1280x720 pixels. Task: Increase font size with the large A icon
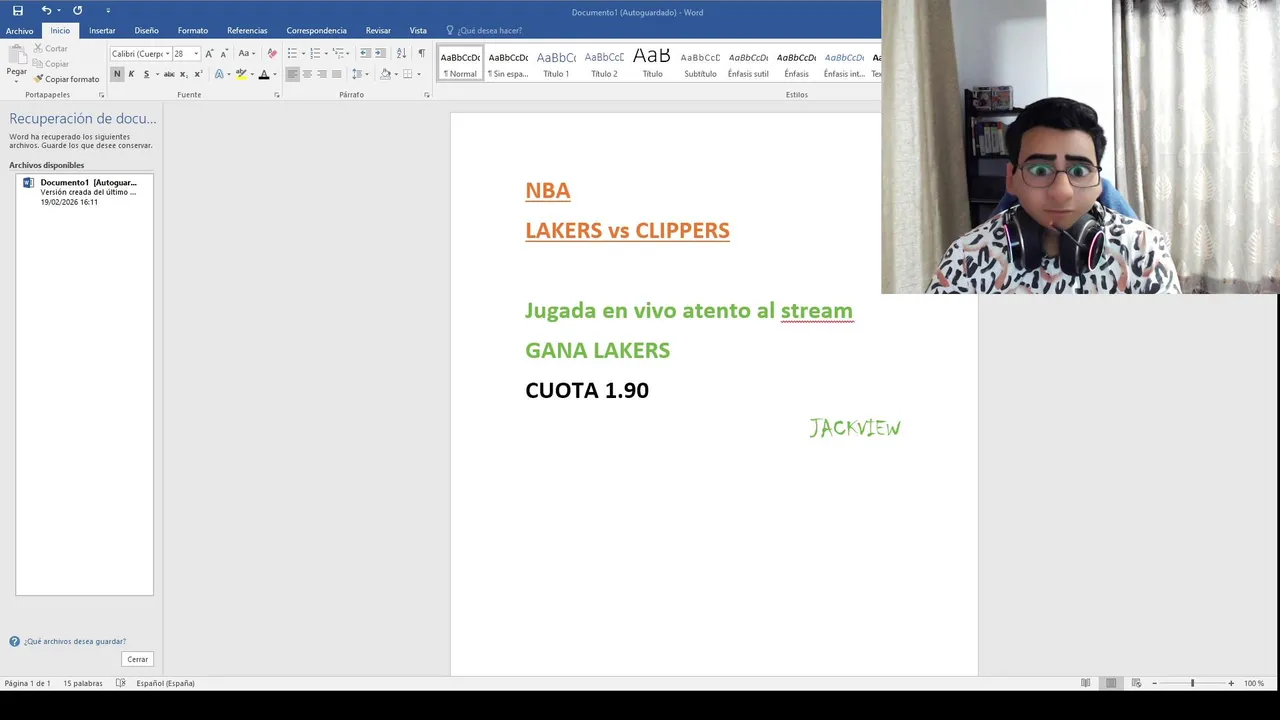[210, 54]
